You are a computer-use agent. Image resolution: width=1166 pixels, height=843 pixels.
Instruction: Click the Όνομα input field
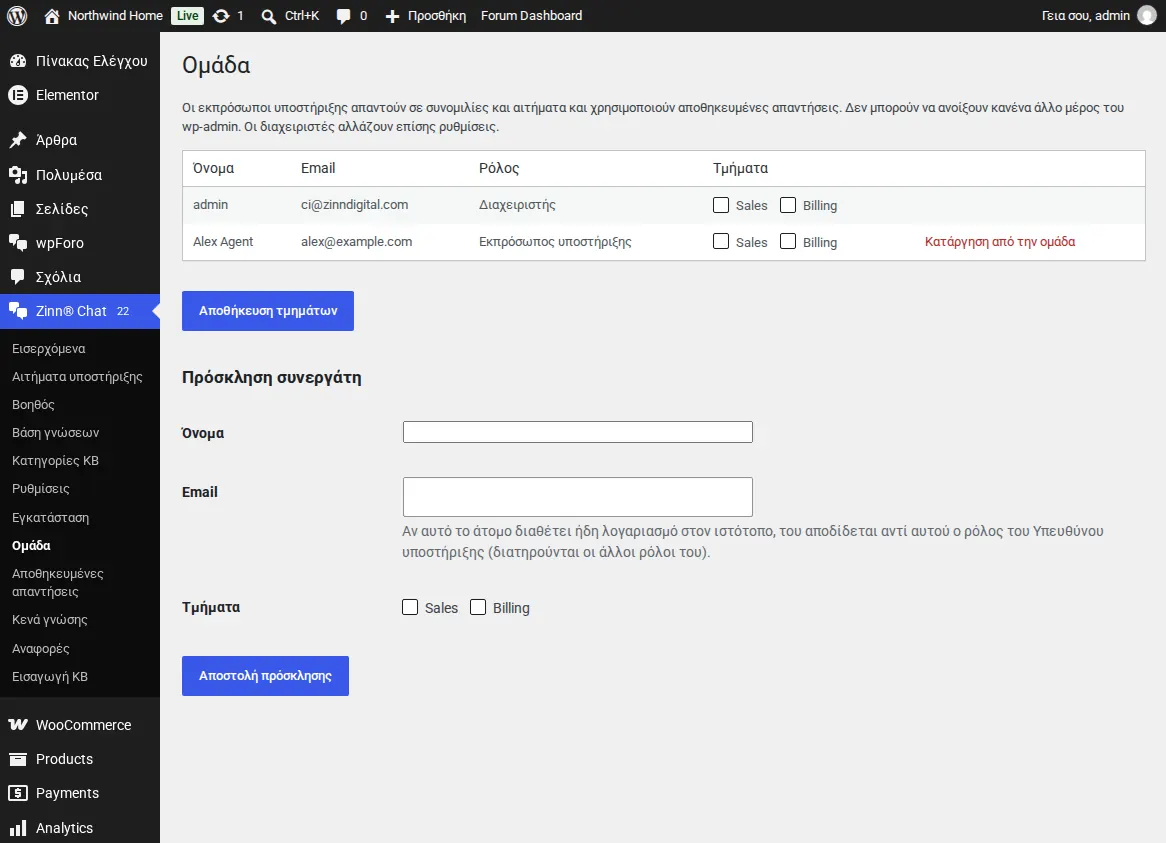click(x=578, y=432)
